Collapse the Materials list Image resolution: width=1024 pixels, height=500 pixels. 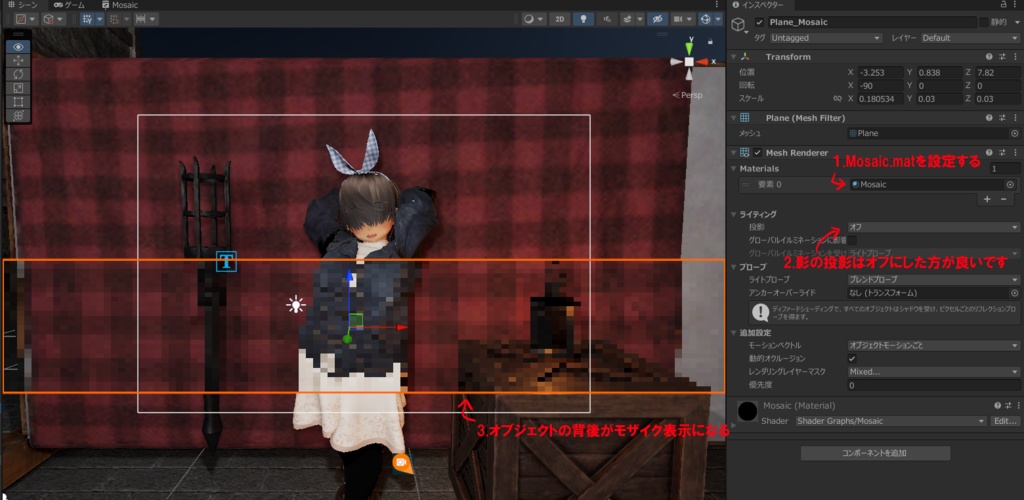point(733,168)
